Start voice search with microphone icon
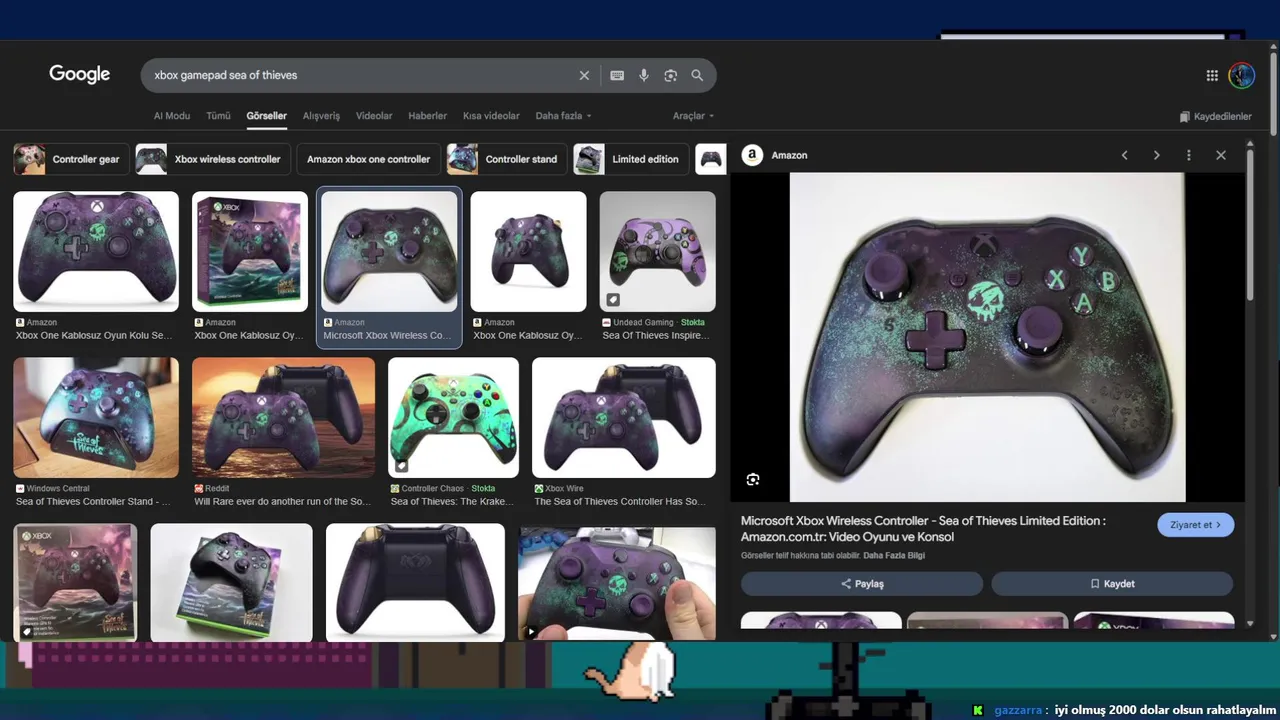Viewport: 1280px width, 720px height. pyautogui.click(x=644, y=75)
